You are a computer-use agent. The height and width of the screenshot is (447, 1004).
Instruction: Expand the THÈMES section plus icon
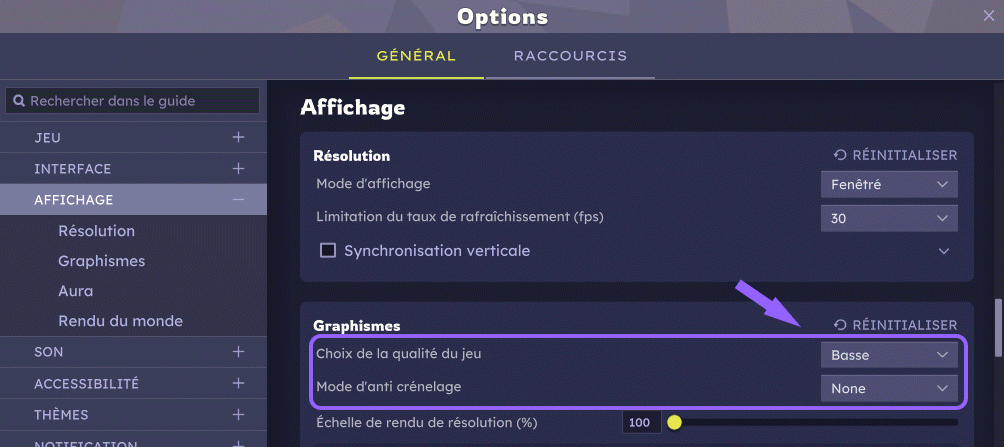pos(238,414)
